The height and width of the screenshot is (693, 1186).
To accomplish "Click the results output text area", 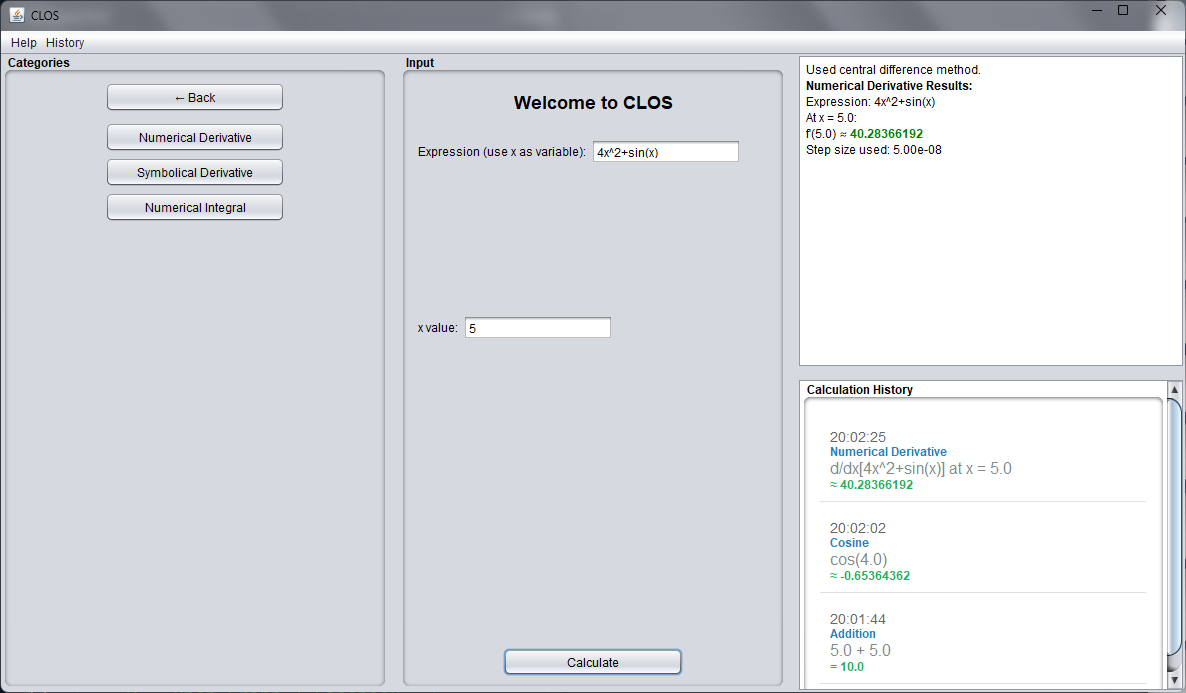I will pos(990,250).
